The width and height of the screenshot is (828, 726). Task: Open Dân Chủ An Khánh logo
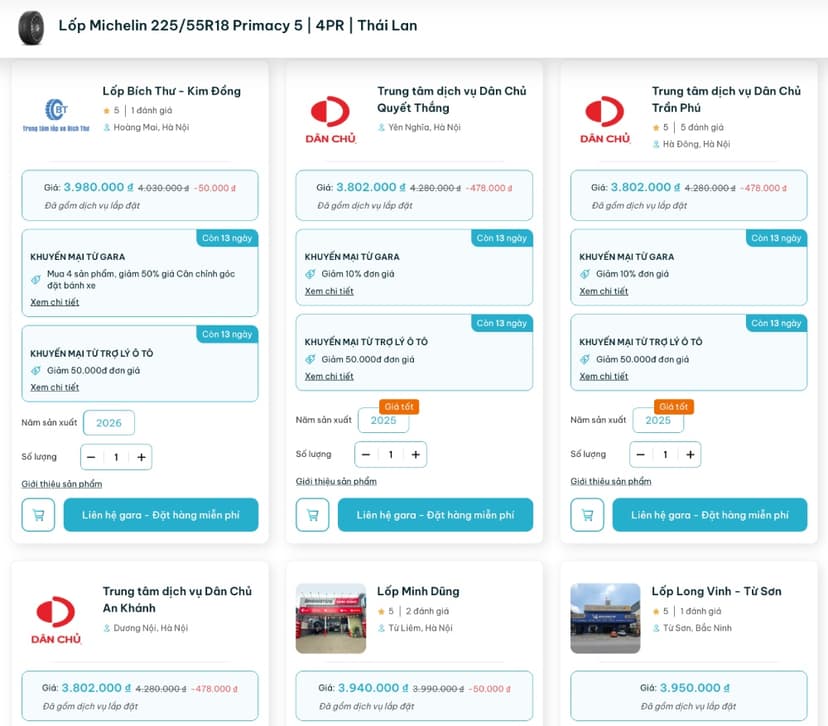[x=56, y=620]
